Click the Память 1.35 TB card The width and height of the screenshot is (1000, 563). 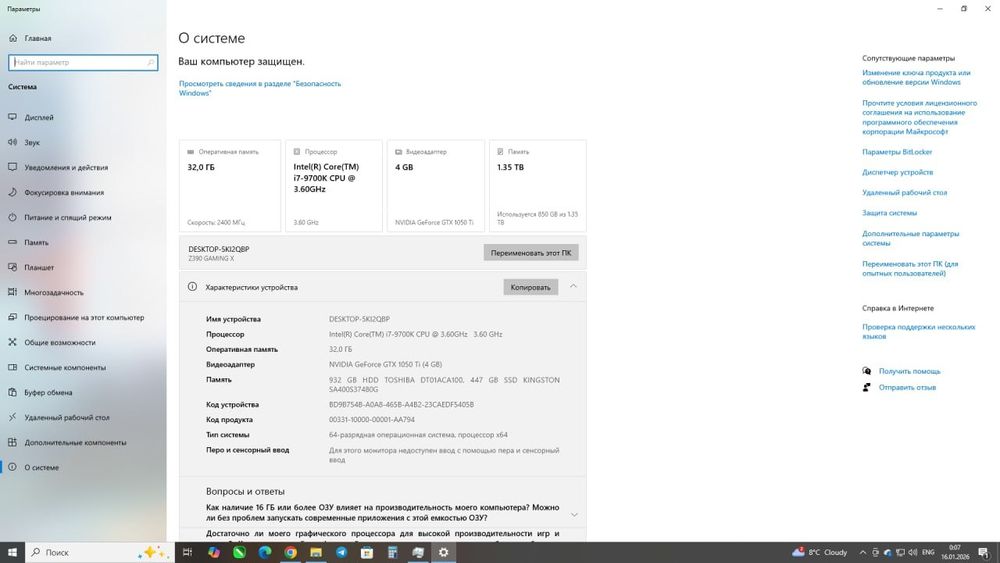538,186
